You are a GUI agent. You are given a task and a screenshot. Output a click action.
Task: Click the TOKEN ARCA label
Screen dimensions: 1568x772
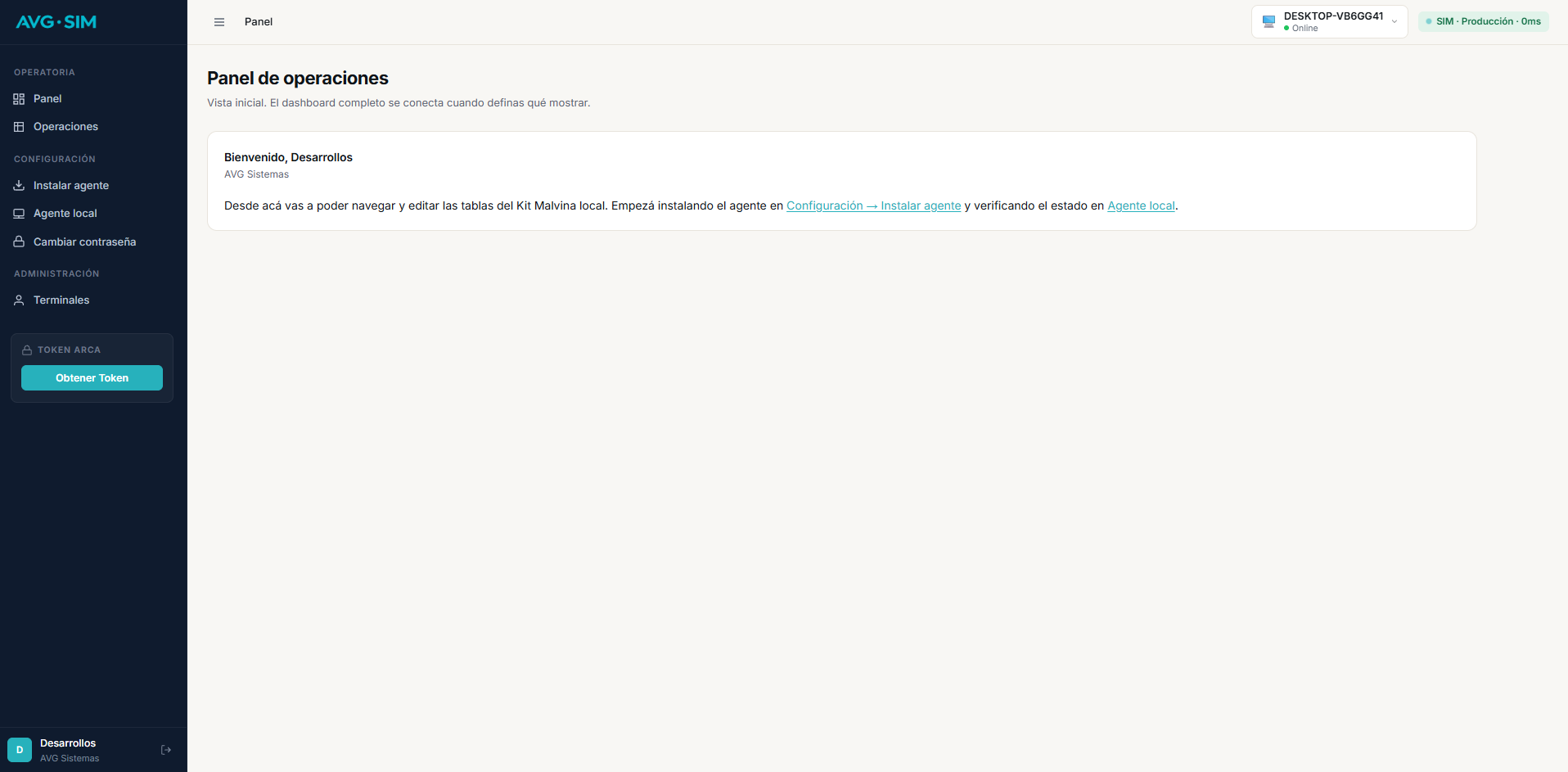[69, 350]
